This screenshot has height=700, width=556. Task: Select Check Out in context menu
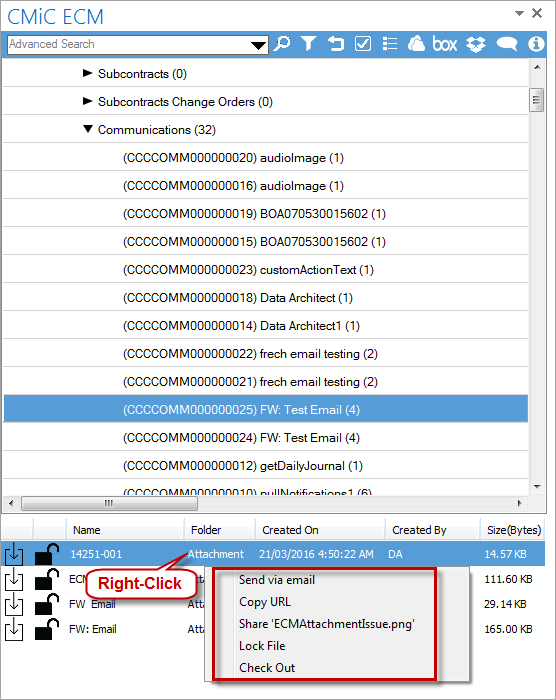tap(267, 668)
